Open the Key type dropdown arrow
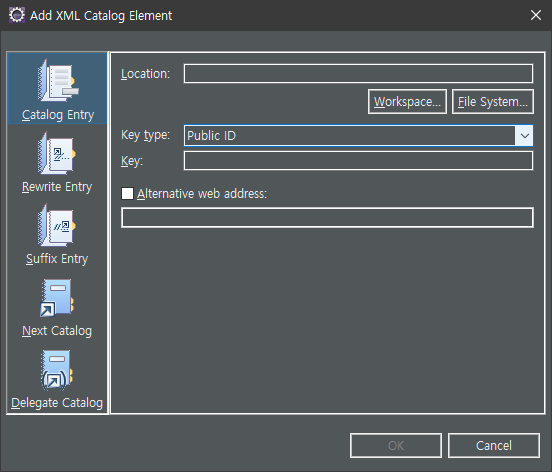The image size is (552, 472). point(524,136)
